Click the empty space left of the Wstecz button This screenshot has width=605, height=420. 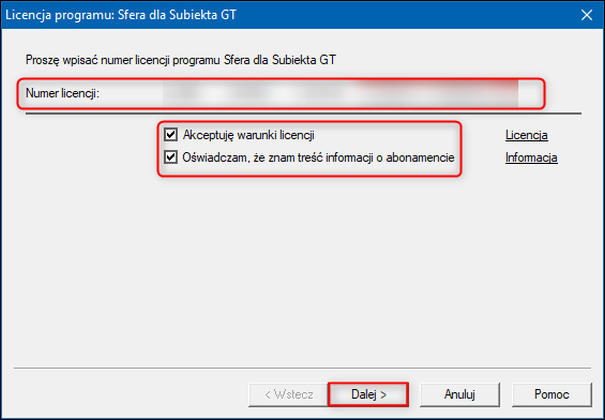click(130, 394)
